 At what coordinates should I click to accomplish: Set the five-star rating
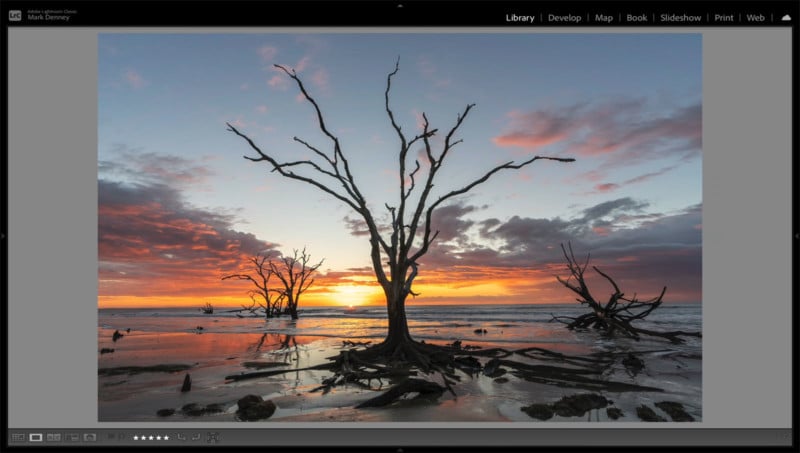[166, 437]
